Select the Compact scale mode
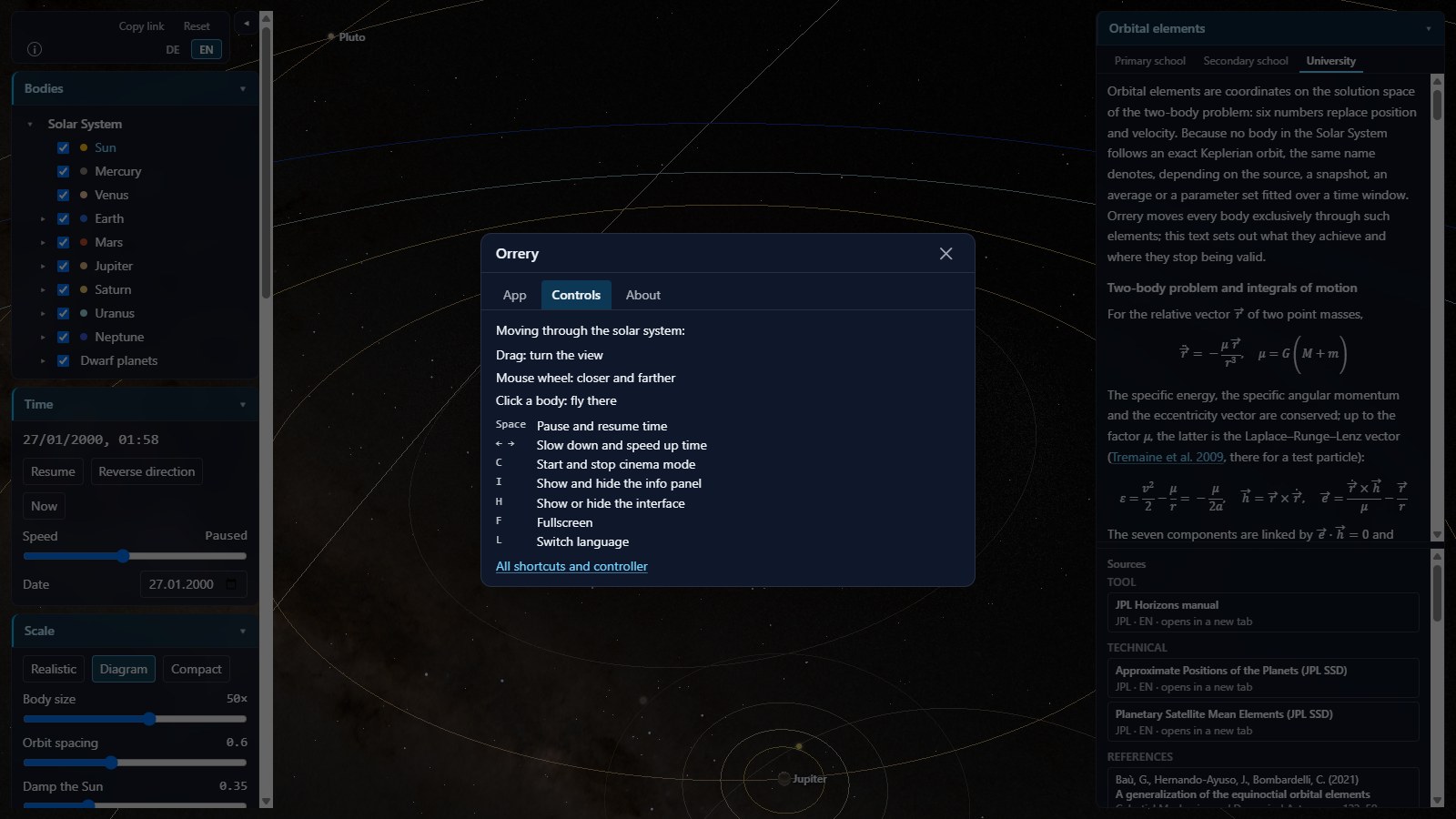The width and height of the screenshot is (1456, 819). click(197, 669)
